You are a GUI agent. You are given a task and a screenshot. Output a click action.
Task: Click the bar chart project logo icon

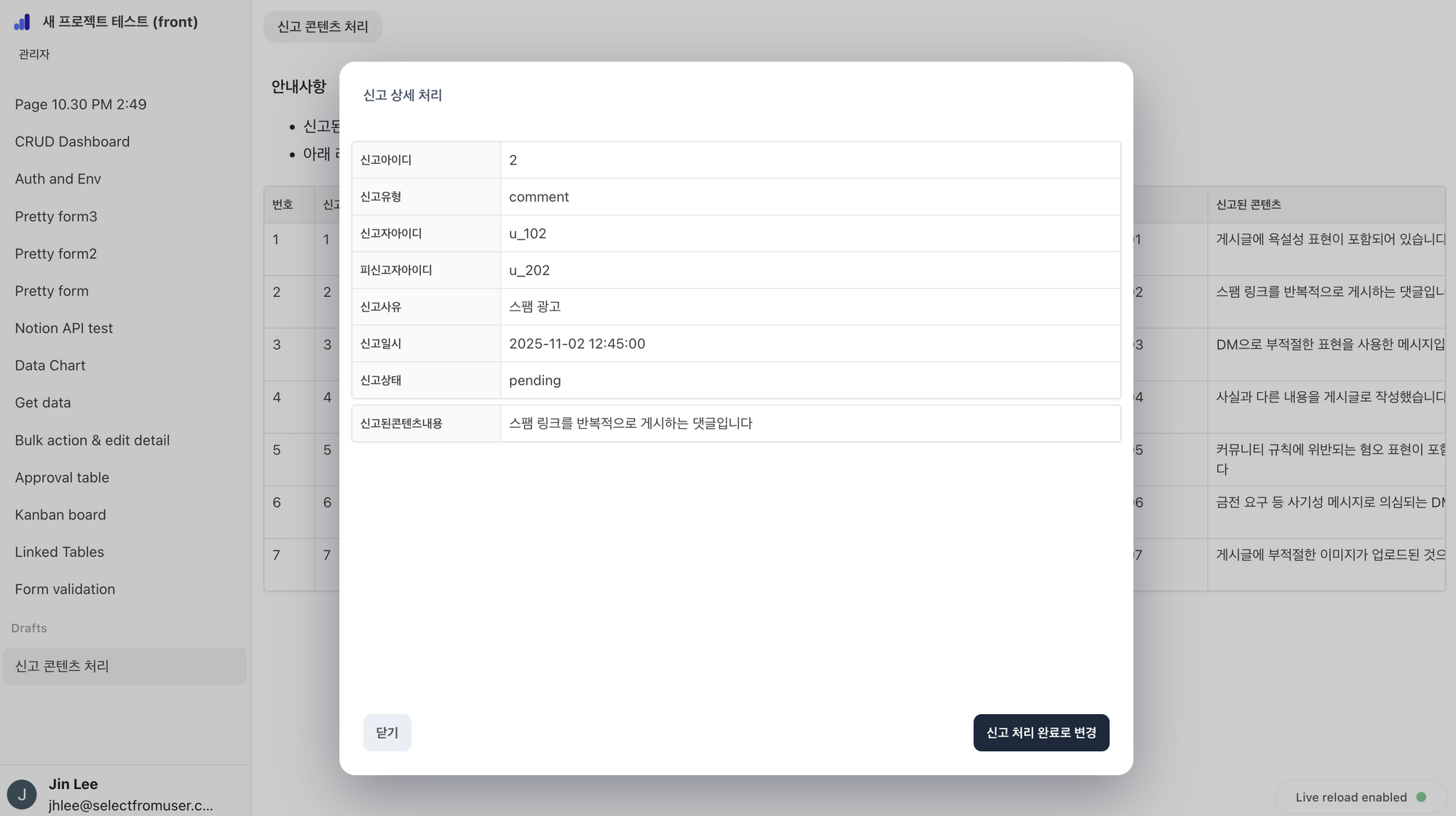[x=22, y=22]
